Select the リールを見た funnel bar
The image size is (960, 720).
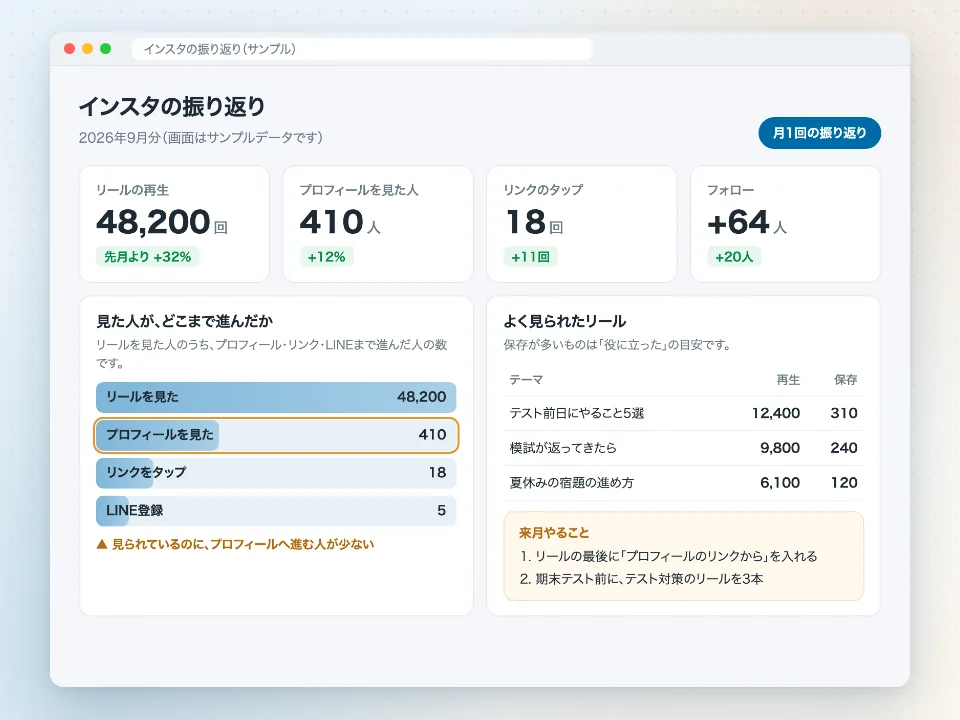tap(276, 397)
